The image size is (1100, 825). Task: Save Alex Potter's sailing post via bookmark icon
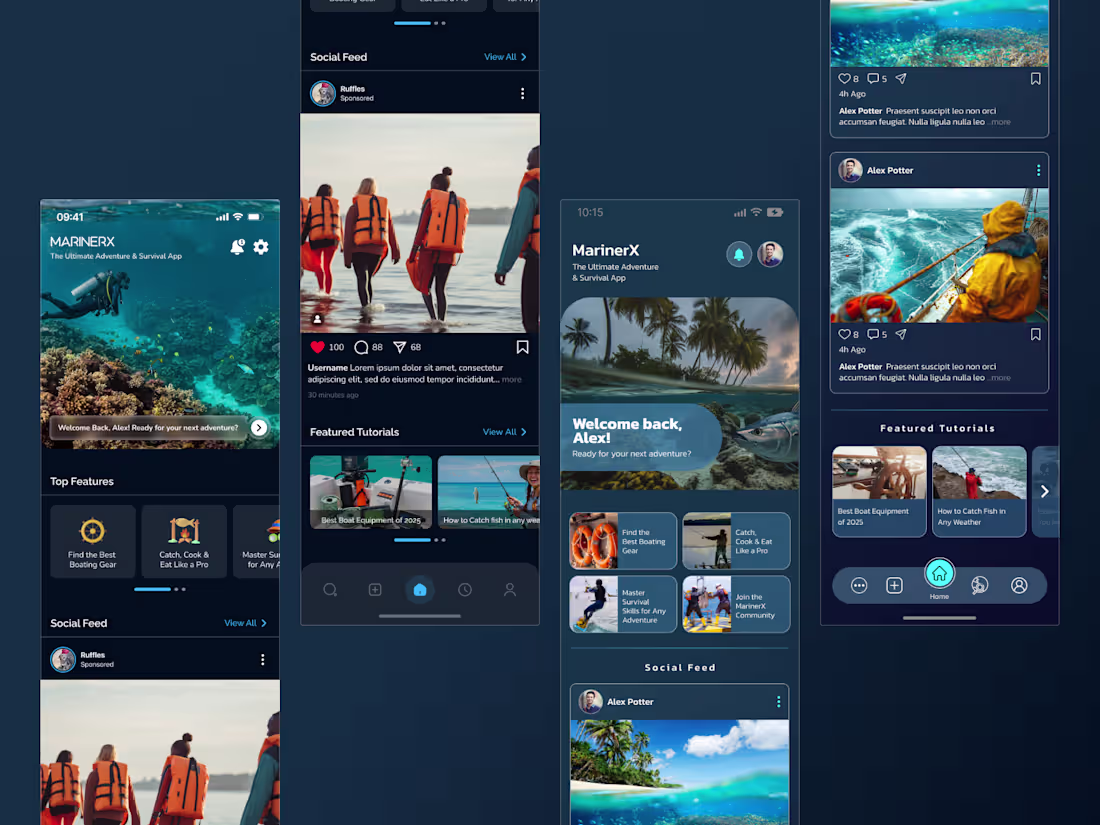click(1036, 334)
